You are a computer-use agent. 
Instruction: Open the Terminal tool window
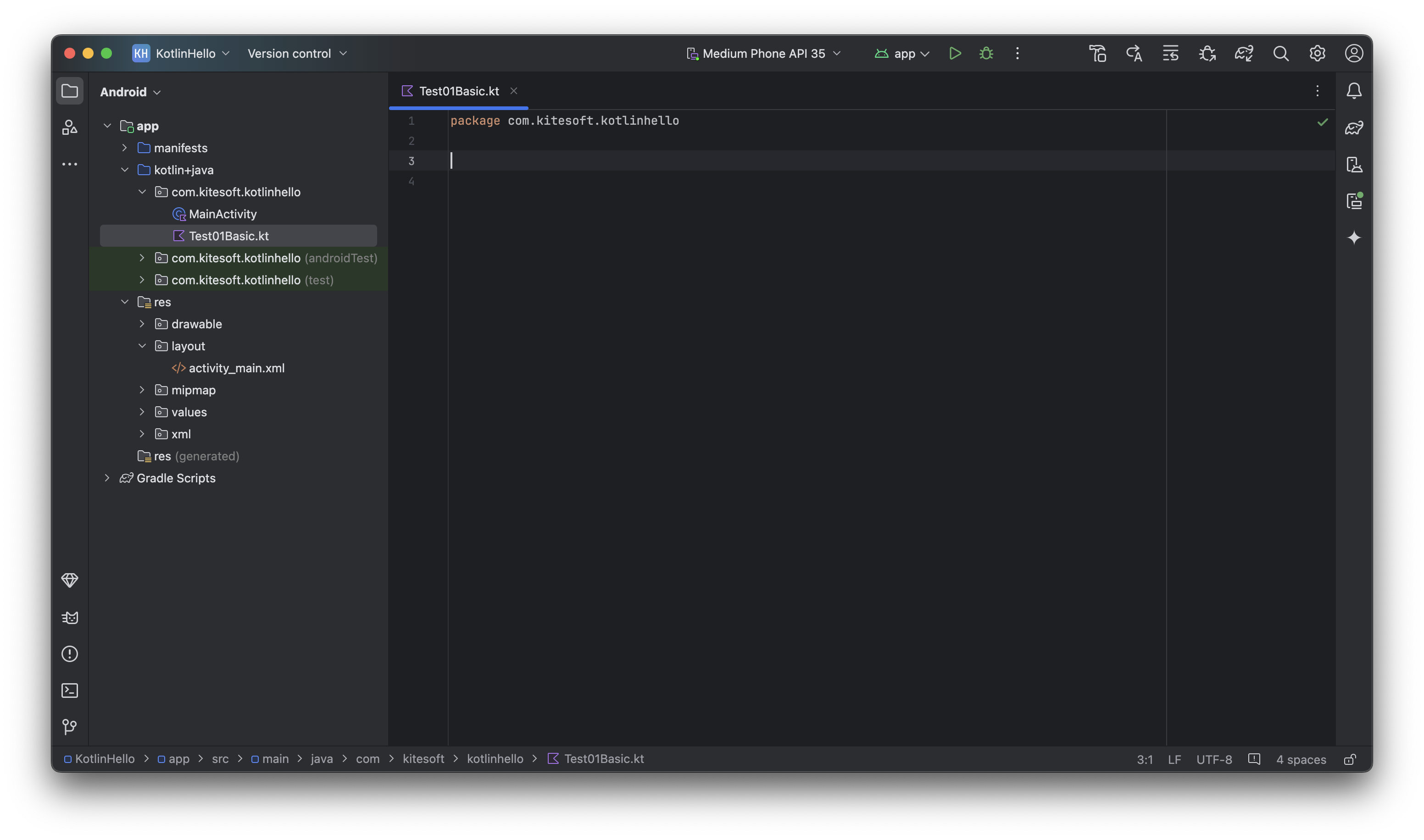point(70,690)
